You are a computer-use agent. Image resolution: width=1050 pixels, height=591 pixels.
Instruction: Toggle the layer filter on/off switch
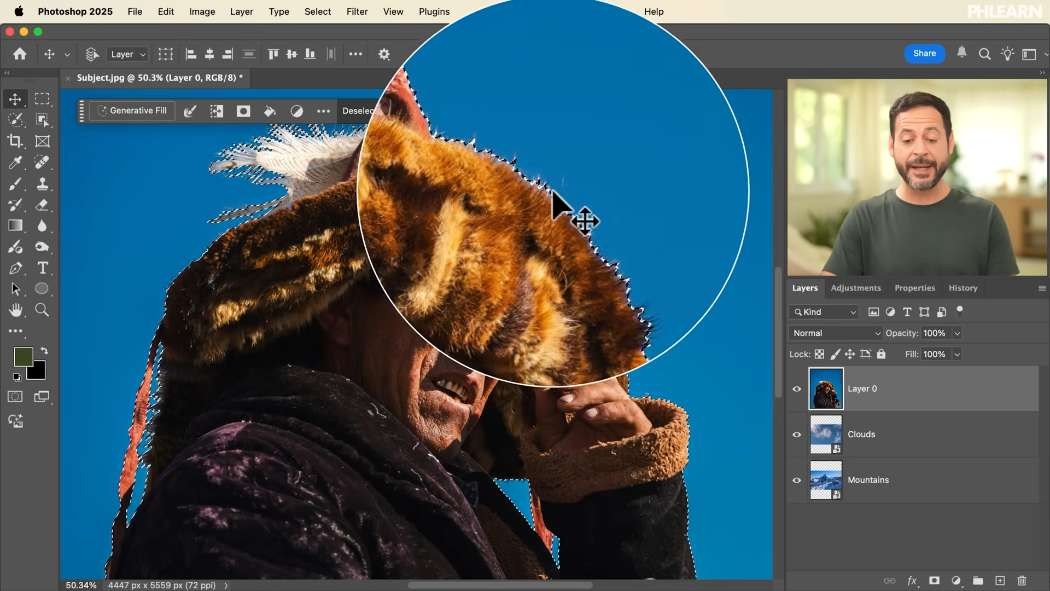click(960, 310)
